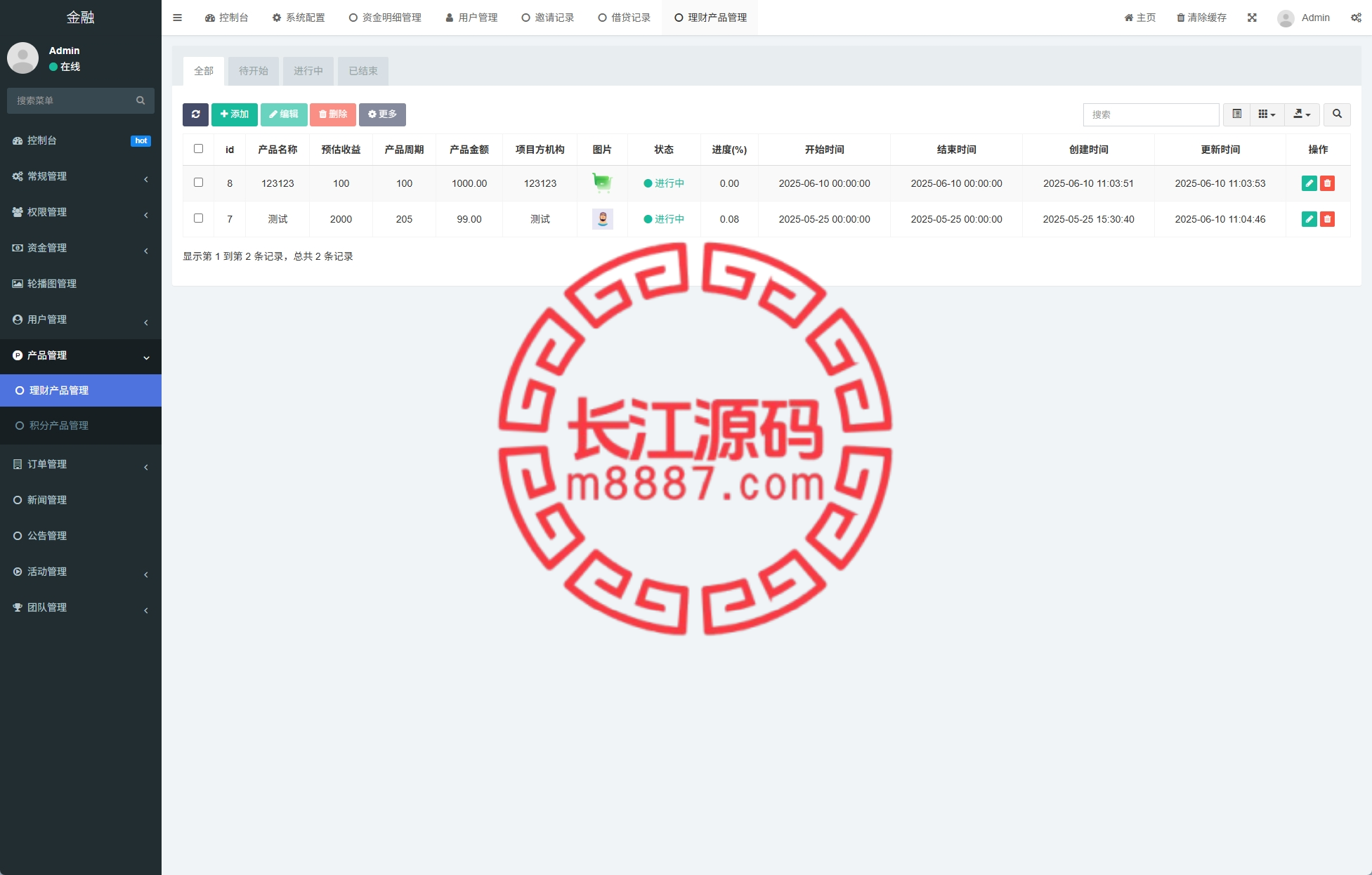
Task: Click 清除缓存 in top bar
Action: click(1201, 18)
